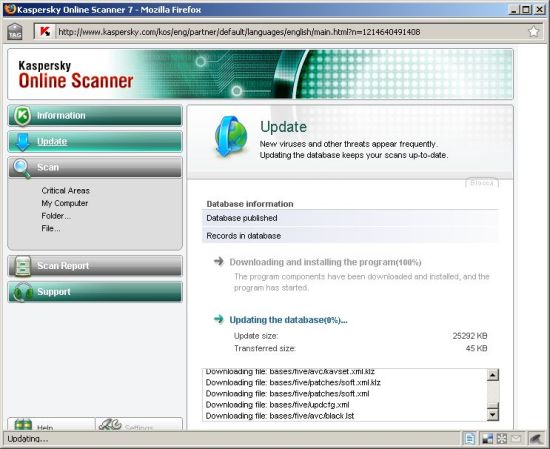Click the Updating... status bar text
The image size is (550, 449).
pos(28,439)
